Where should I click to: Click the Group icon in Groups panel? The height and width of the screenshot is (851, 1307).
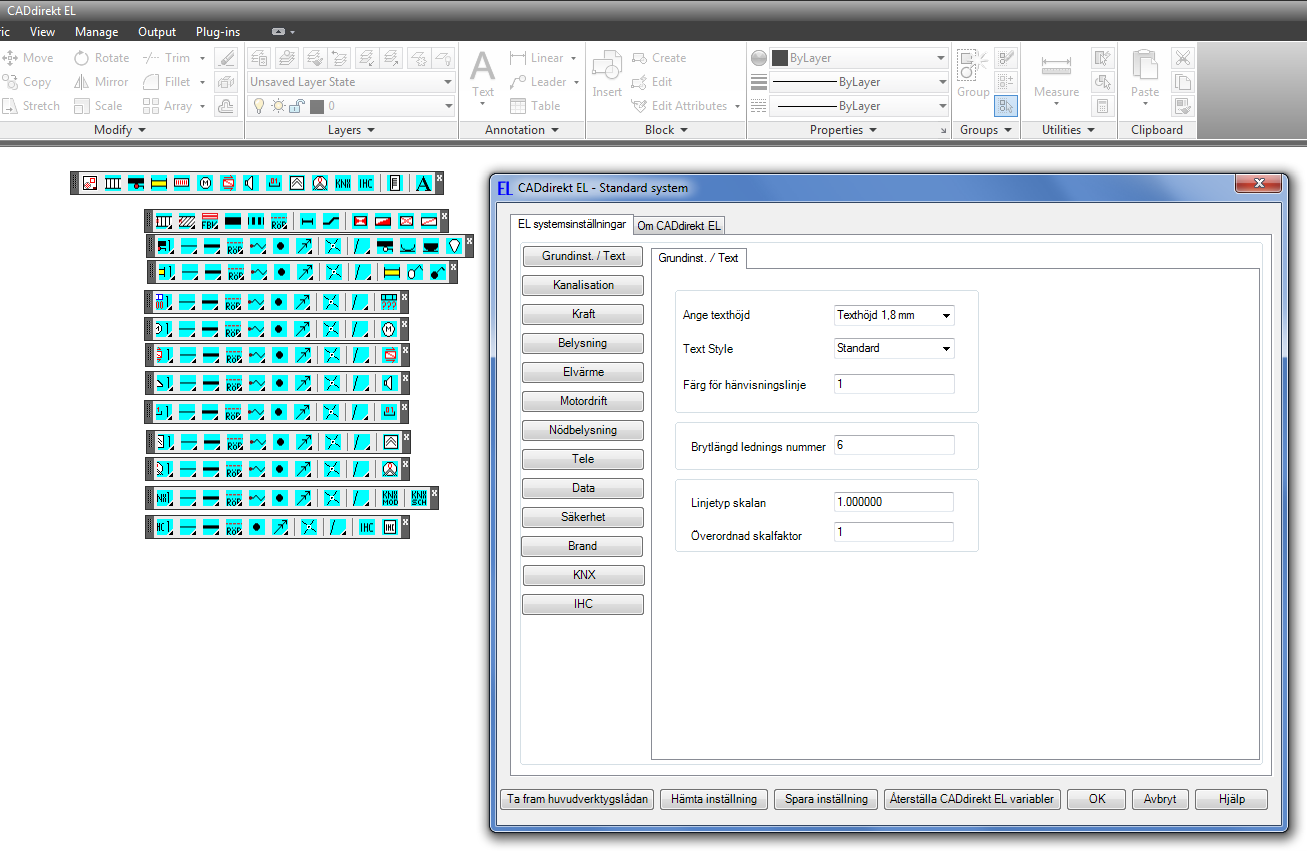click(x=972, y=75)
